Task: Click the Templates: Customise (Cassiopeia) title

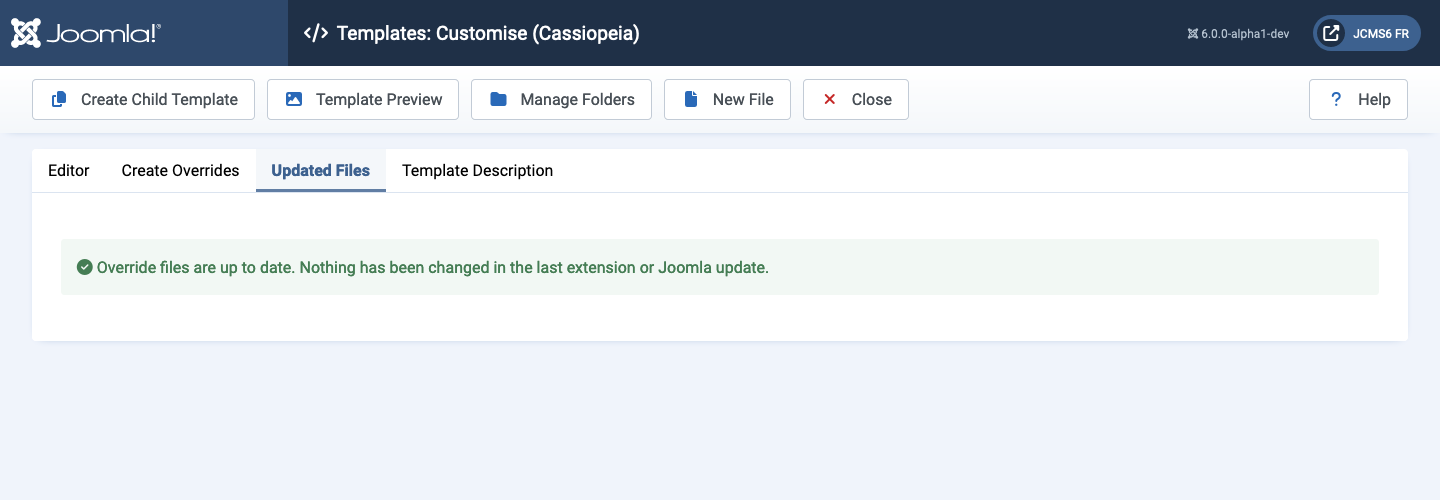Action: tap(488, 33)
